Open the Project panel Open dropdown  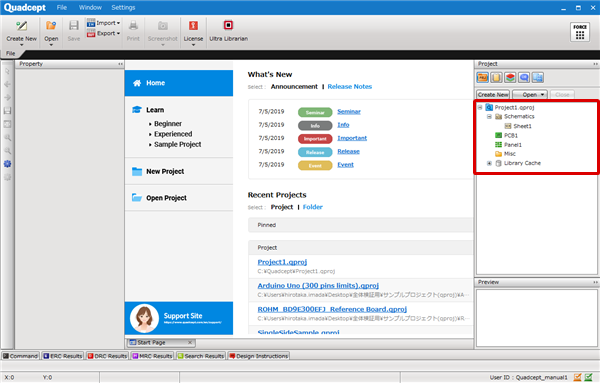click(530, 95)
